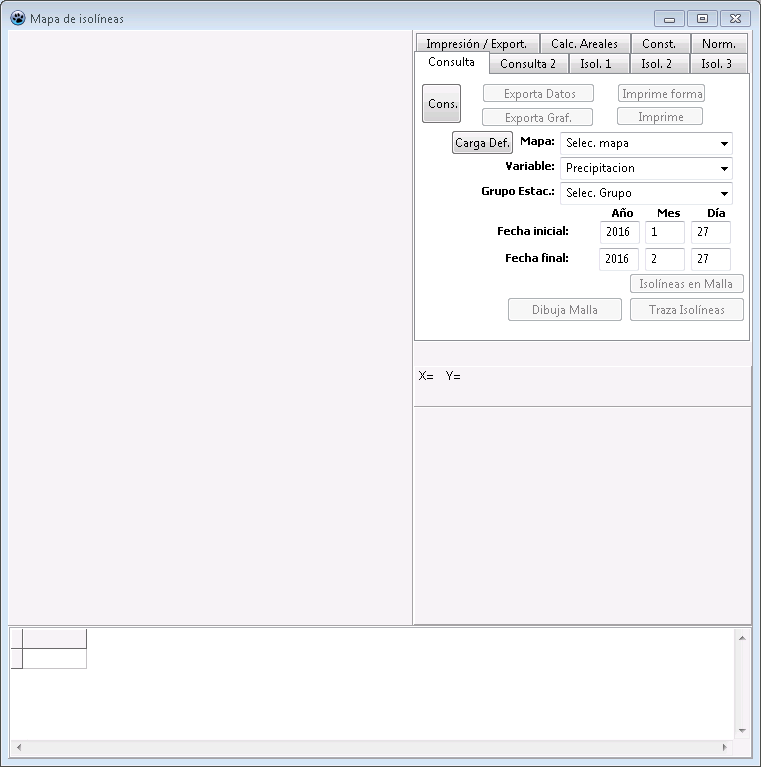The image size is (761, 767).
Task: Click the Fecha inicial Año field
Action: tap(619, 232)
